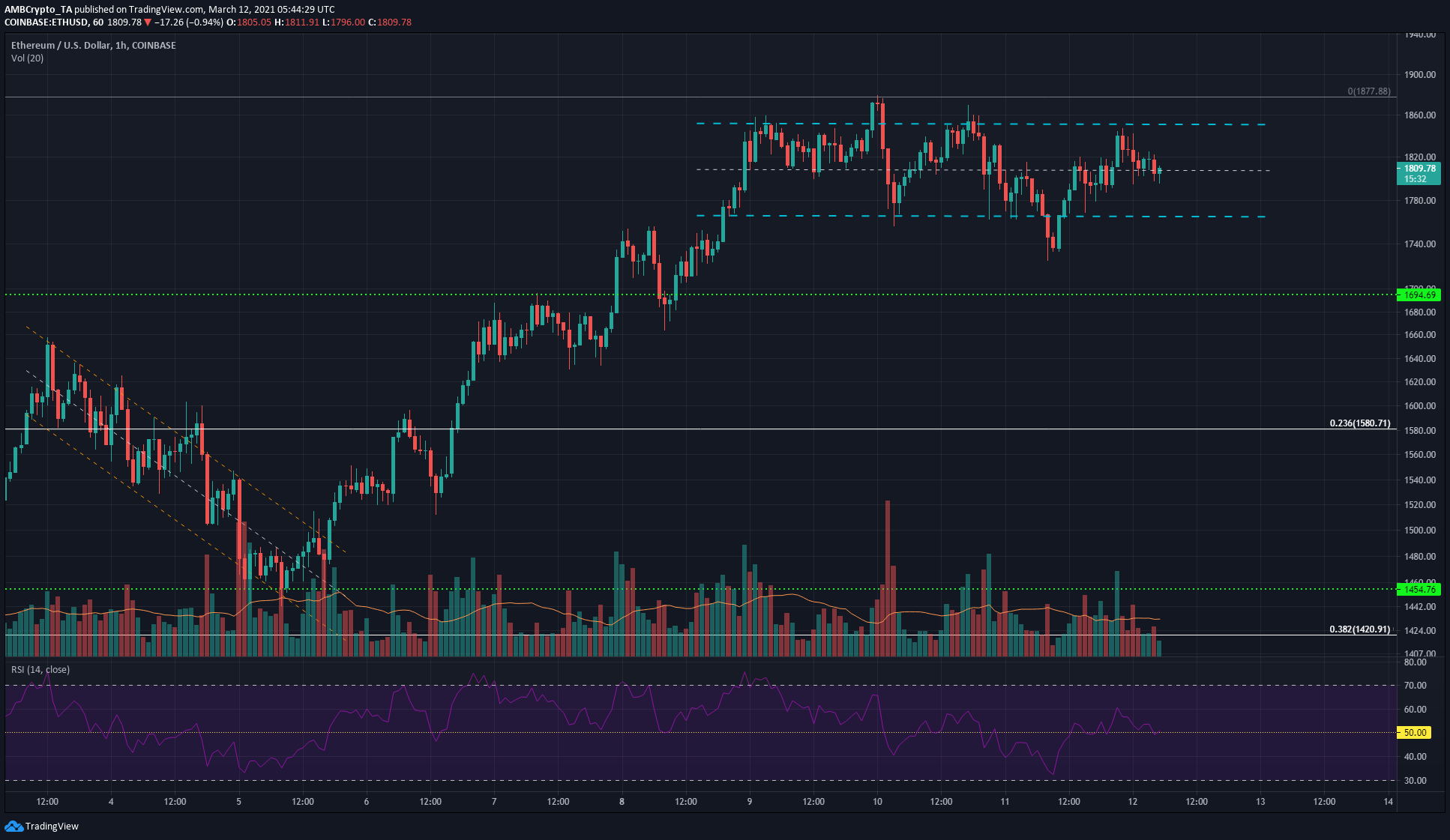The image size is (1450, 840).
Task: Click date label 9 on time axis
Action: coord(750,801)
